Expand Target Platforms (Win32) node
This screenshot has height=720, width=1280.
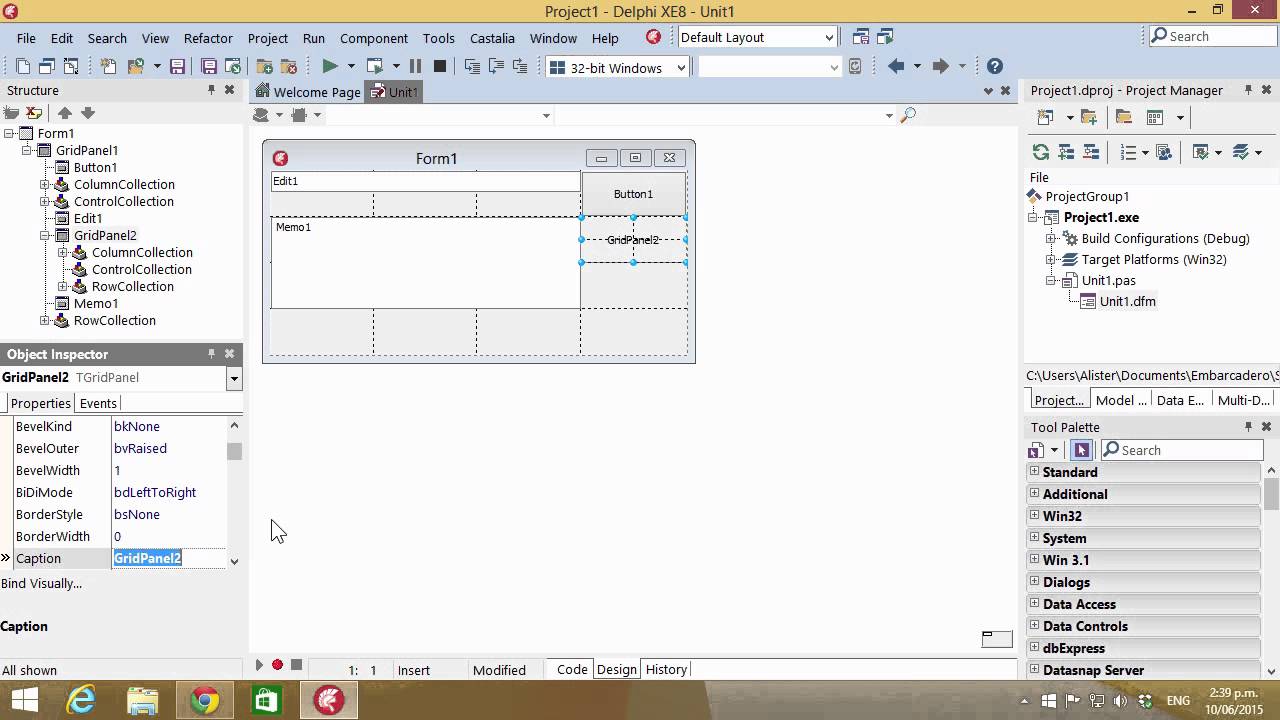(1051, 260)
